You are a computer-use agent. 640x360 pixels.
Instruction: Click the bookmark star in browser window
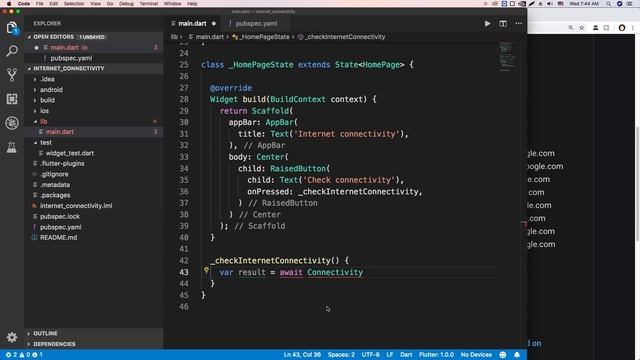[582, 28]
